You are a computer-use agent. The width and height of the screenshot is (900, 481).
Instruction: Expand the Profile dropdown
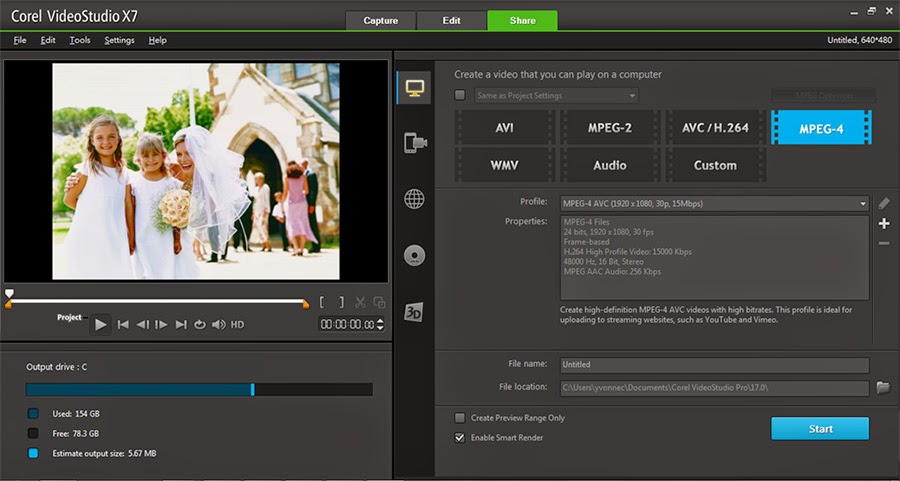(x=862, y=203)
